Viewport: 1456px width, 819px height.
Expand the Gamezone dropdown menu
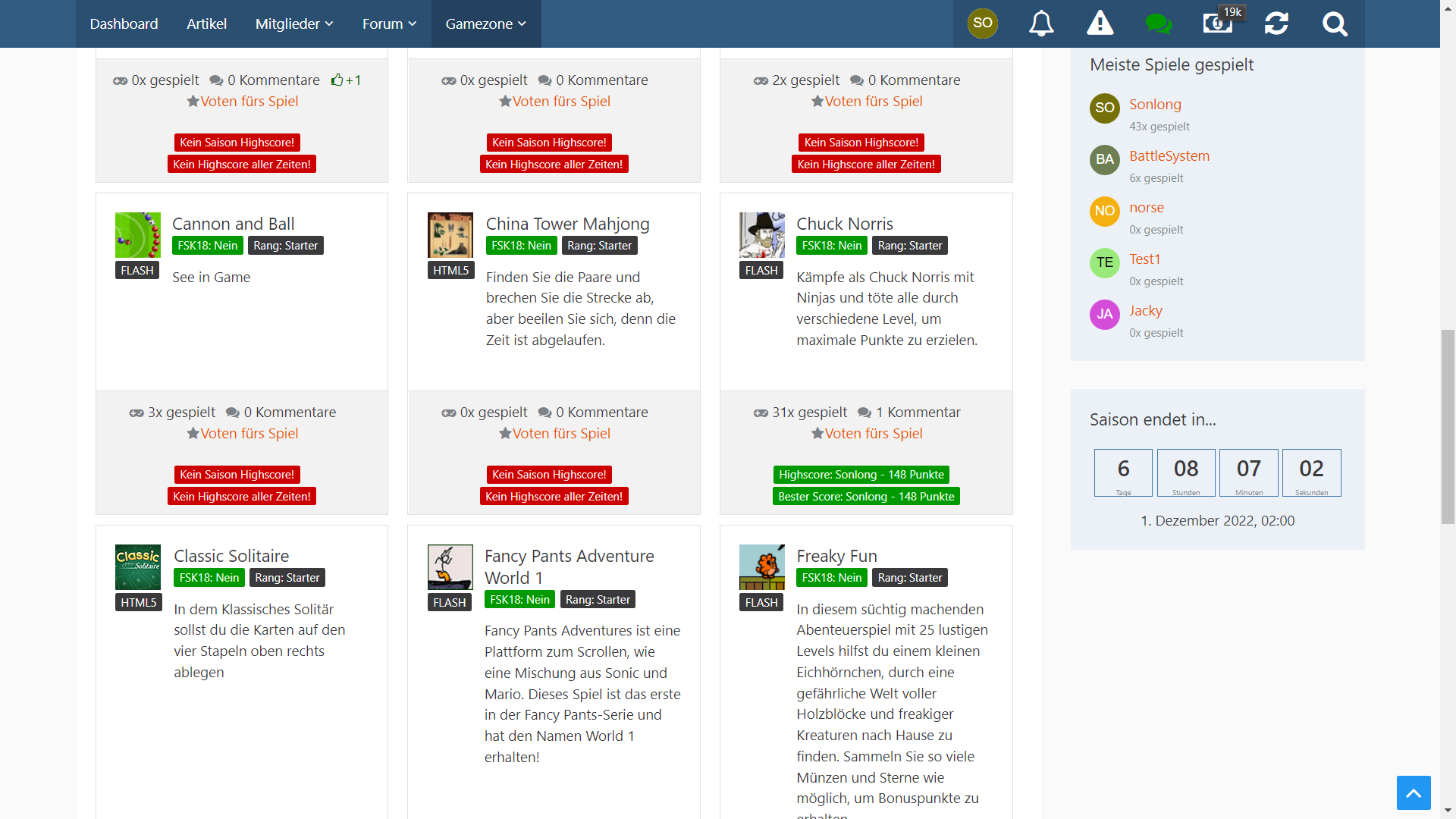tap(485, 24)
